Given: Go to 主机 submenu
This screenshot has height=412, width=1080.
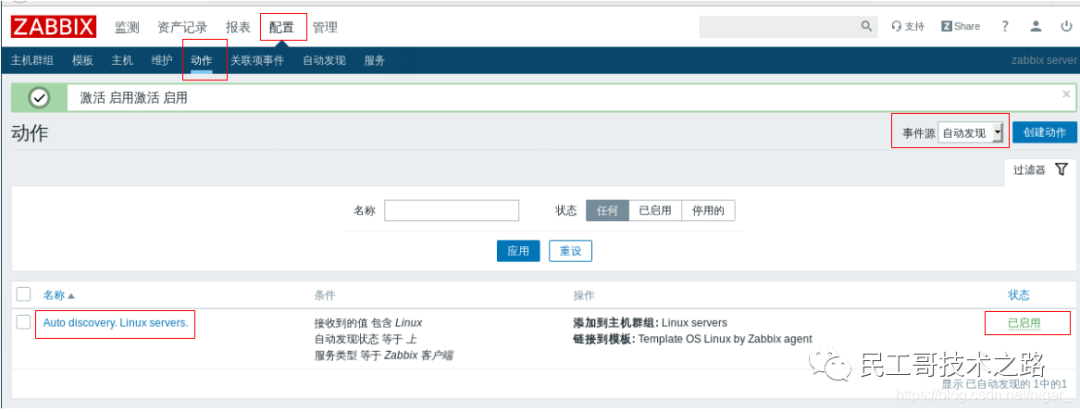Looking at the screenshot, I should pyautogui.click(x=122, y=61).
